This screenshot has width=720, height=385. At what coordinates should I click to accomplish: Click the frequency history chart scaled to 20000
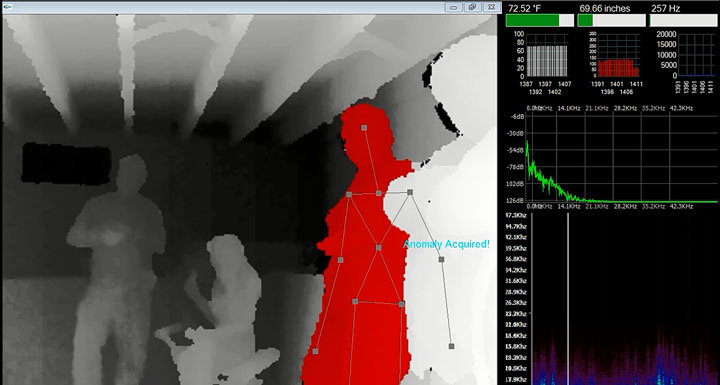click(x=697, y=55)
